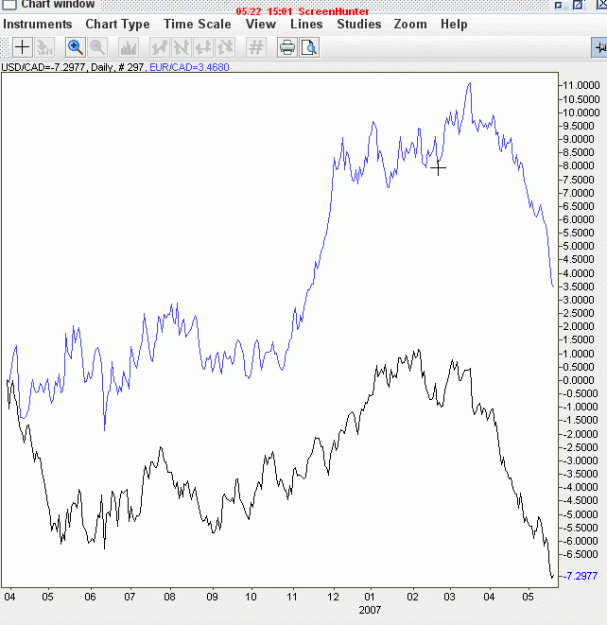Open the View menu
Screen dimensions: 607x625
click(x=261, y=24)
